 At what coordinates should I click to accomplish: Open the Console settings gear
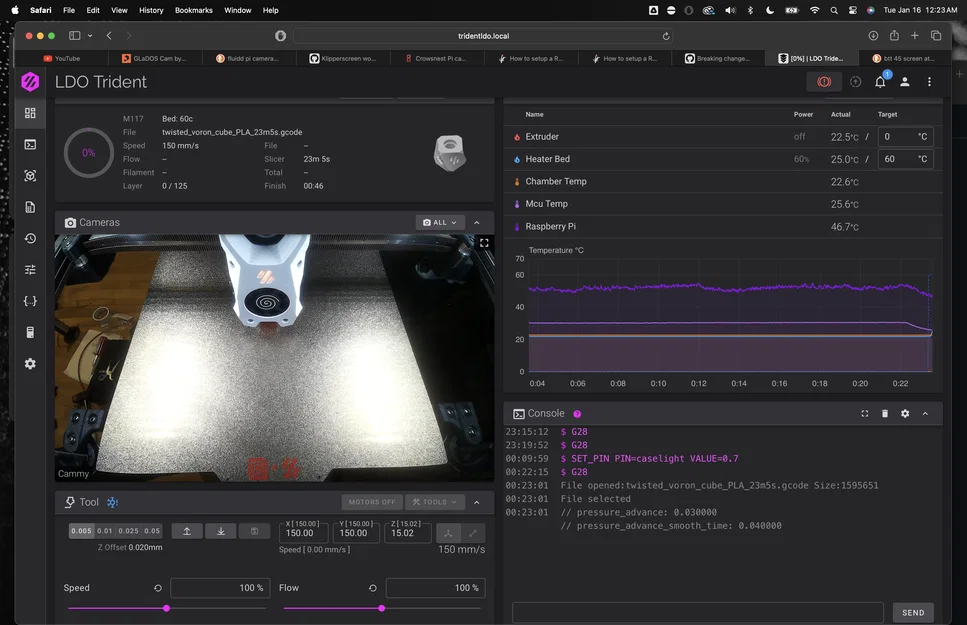click(905, 413)
